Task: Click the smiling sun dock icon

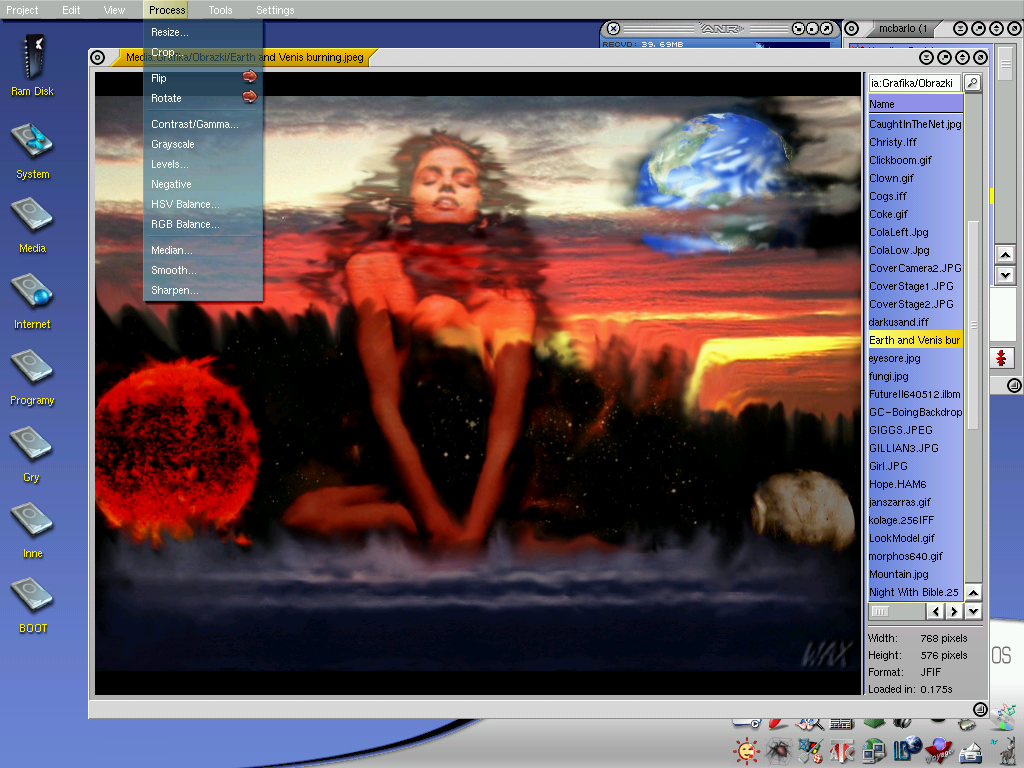Action: pos(746,751)
